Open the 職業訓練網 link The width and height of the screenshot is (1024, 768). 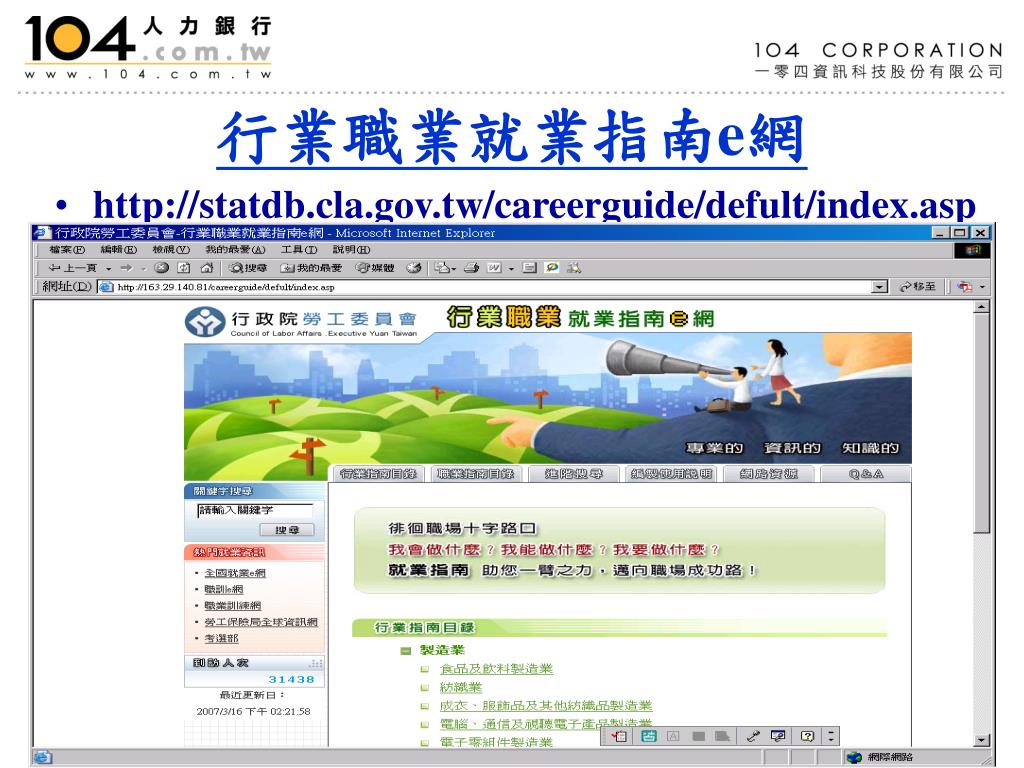(x=232, y=605)
